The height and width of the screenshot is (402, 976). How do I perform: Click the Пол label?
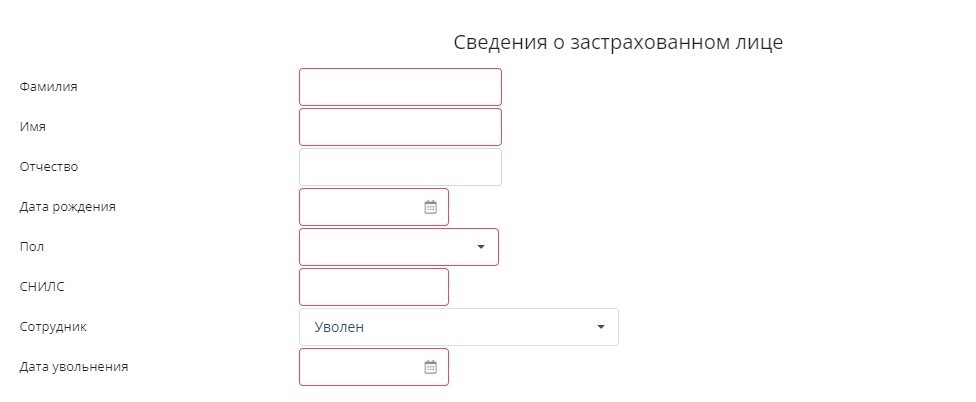[32, 246]
